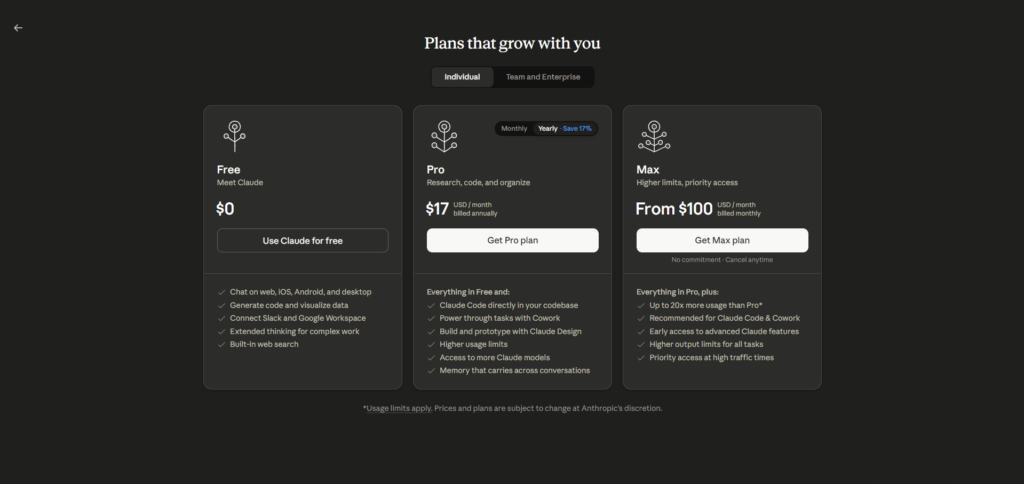This screenshot has height=484, width=1024.
Task: Click 'Priority access at high traffic times'
Action: pos(711,357)
